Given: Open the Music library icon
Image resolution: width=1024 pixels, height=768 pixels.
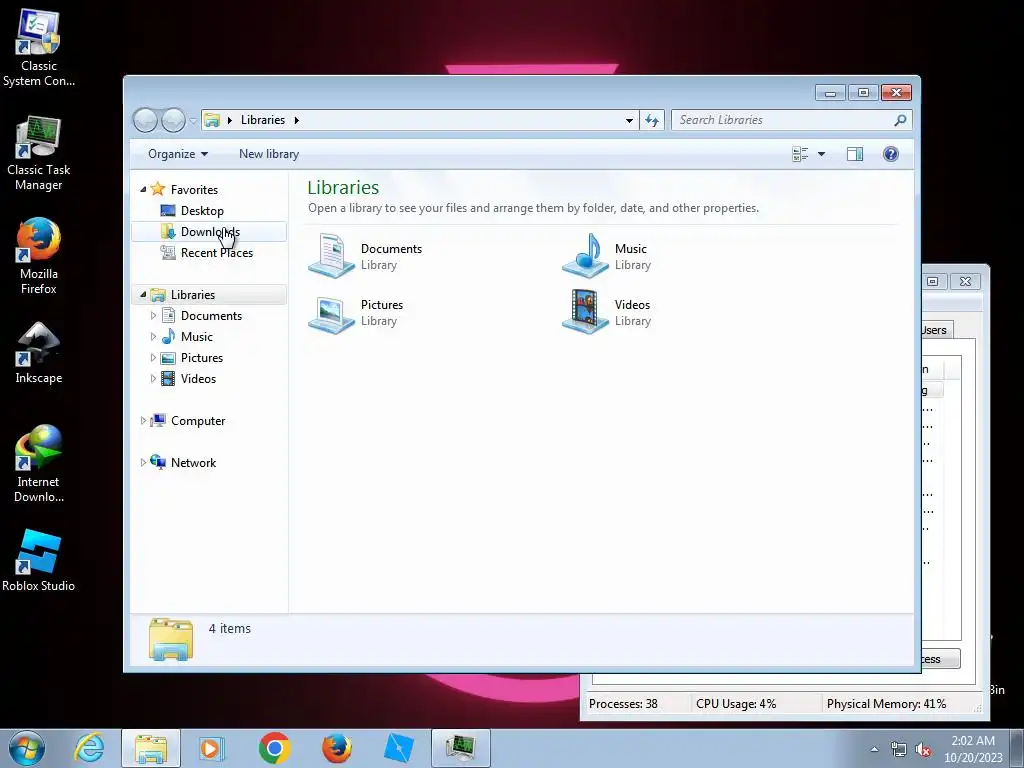Looking at the screenshot, I should coord(585,256).
